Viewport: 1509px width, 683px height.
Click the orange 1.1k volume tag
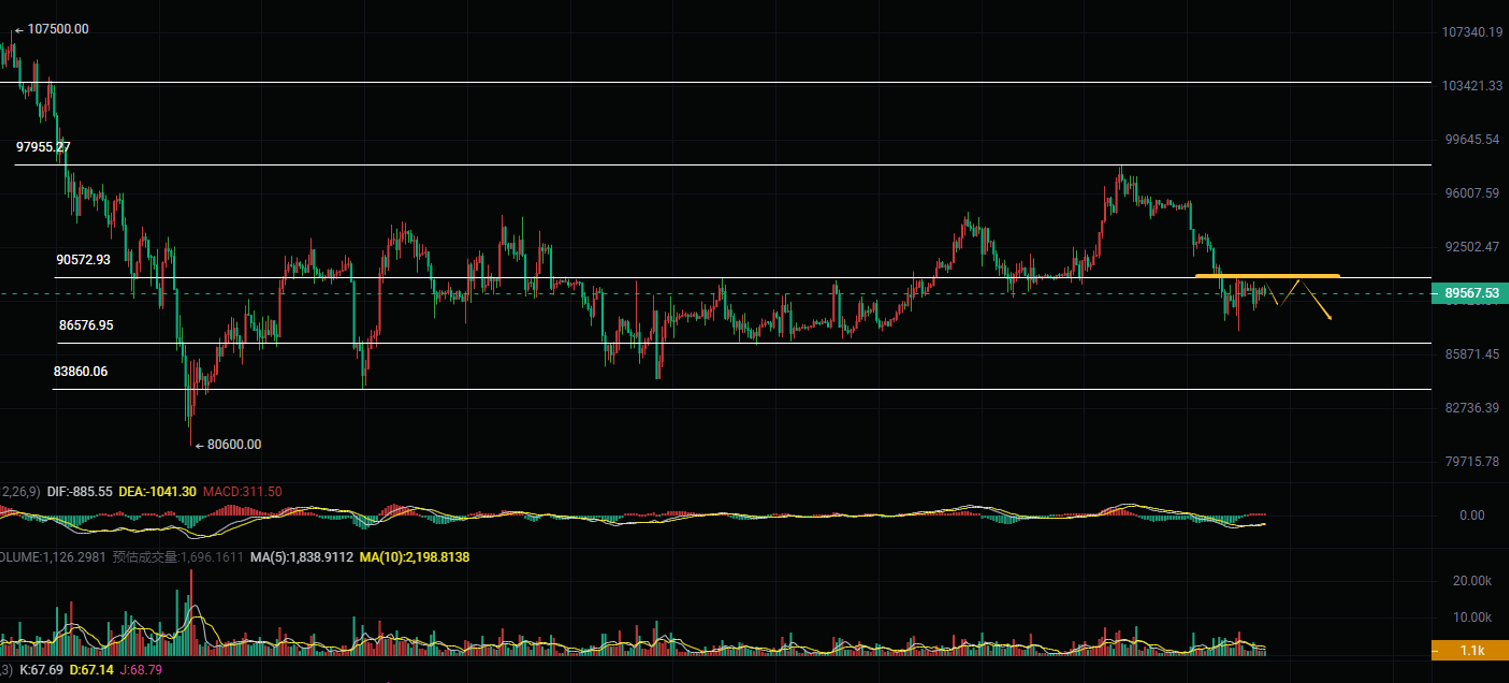coord(1470,650)
